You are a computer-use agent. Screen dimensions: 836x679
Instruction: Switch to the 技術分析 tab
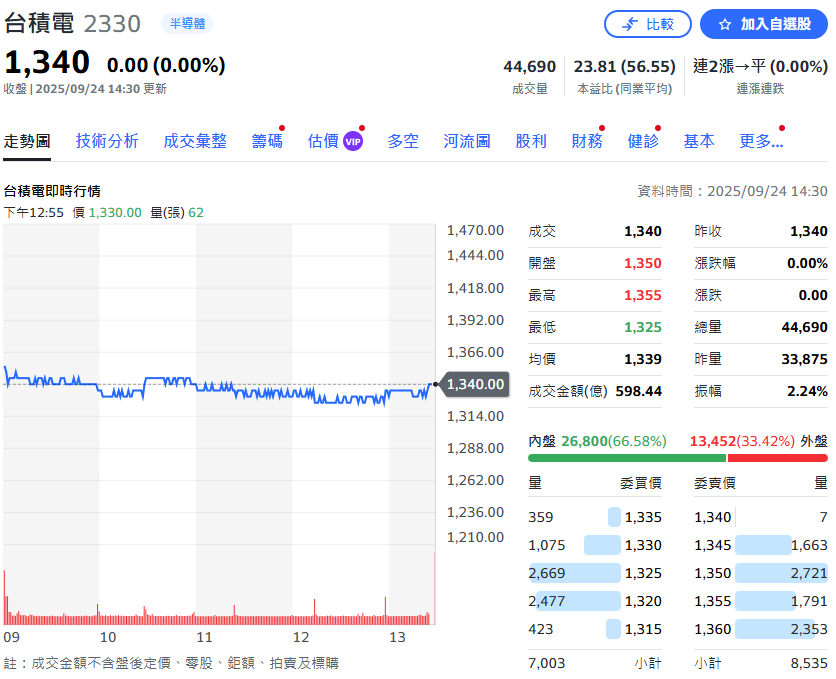[x=107, y=141]
